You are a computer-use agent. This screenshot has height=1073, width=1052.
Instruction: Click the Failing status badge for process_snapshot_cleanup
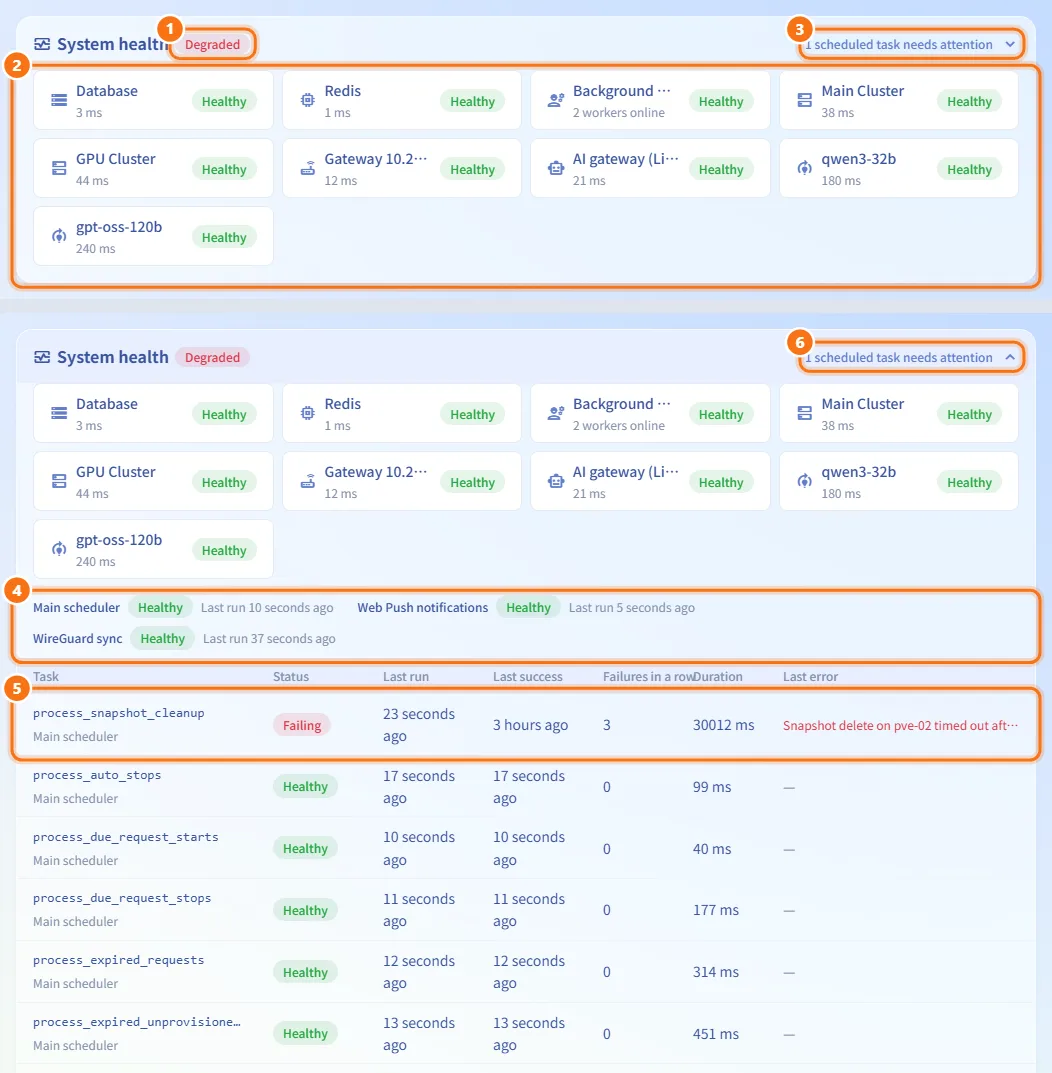(x=302, y=725)
